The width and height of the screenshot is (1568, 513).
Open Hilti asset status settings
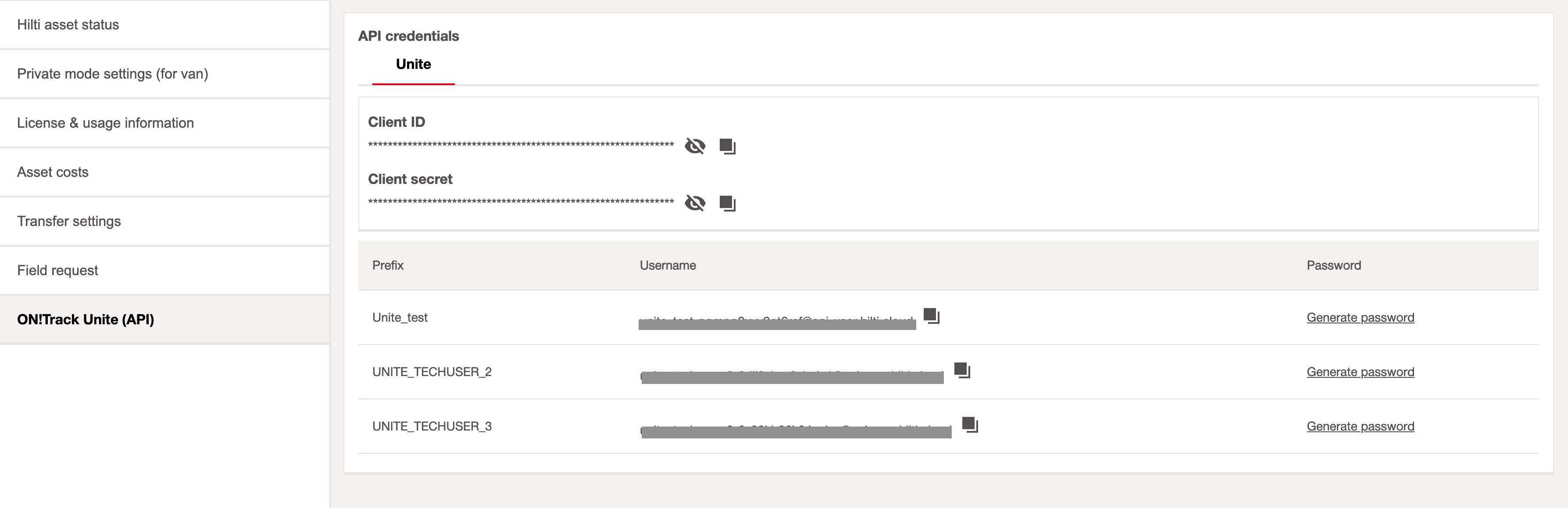(x=68, y=25)
